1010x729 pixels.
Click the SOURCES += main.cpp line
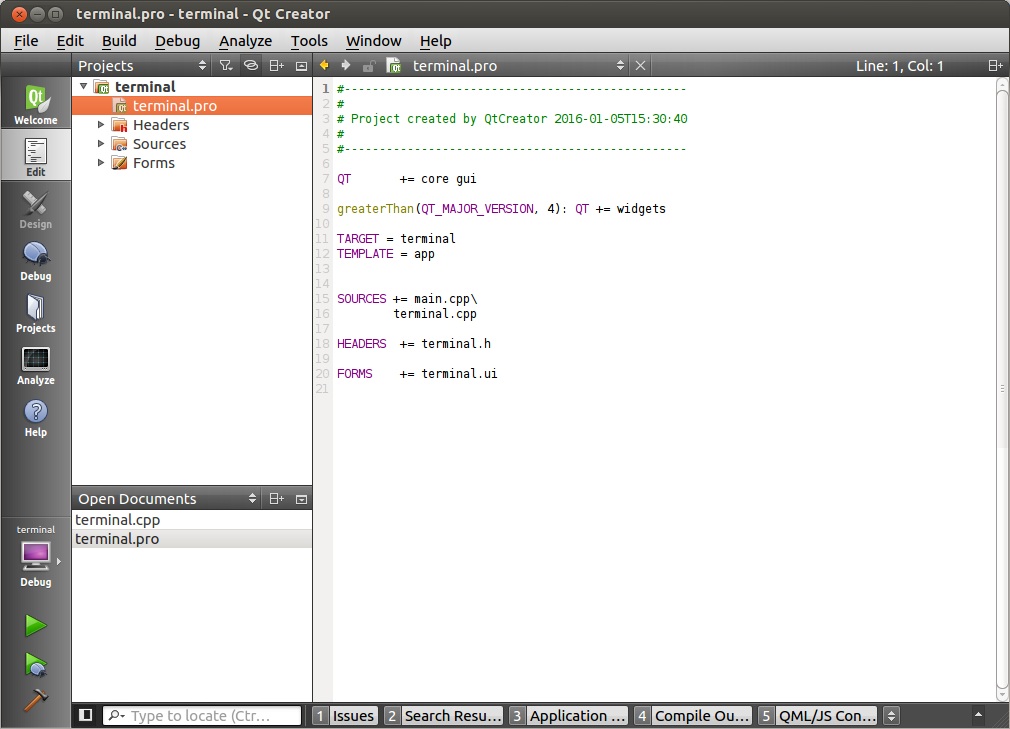pyautogui.click(x=406, y=299)
